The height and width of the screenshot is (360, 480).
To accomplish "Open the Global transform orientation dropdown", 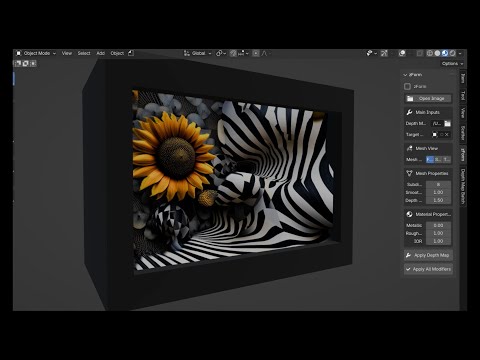I will pyautogui.click(x=201, y=53).
